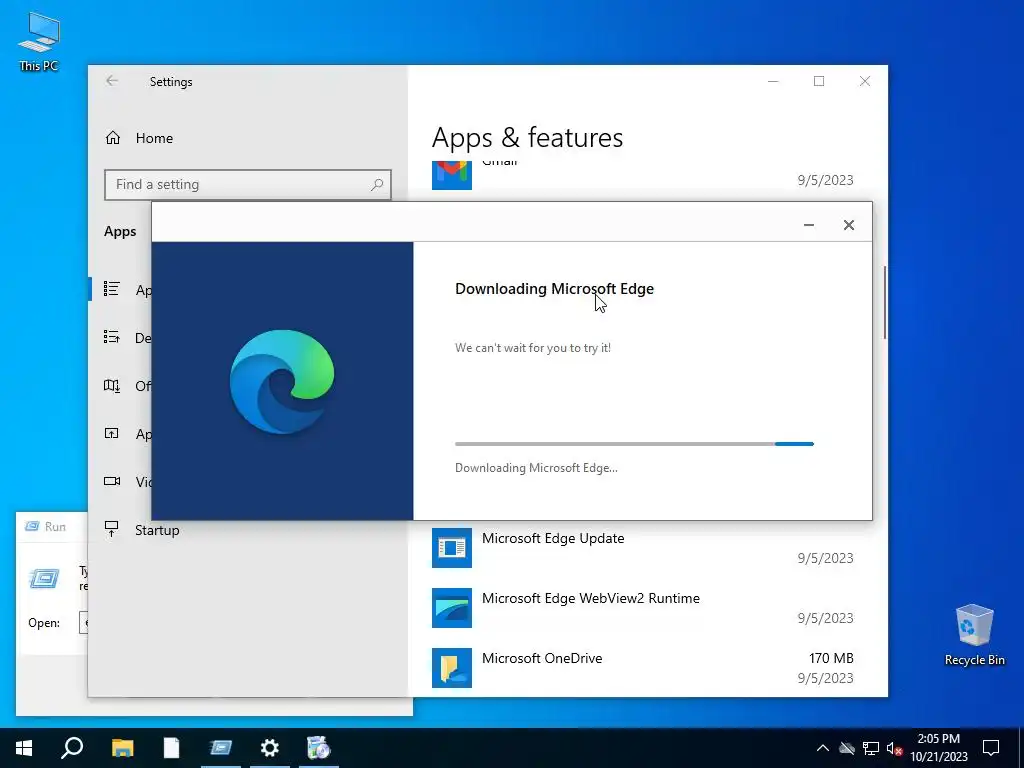Open the notification center

pos(991,748)
